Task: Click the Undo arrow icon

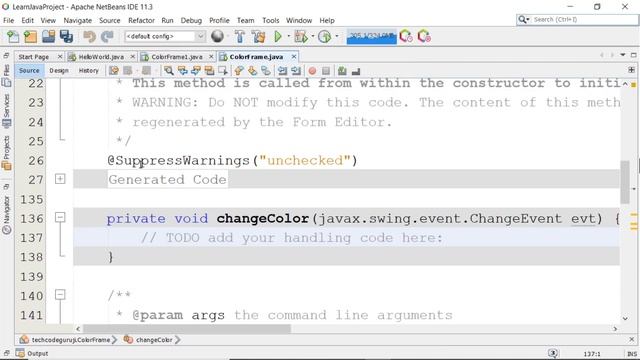Action: (x=89, y=37)
